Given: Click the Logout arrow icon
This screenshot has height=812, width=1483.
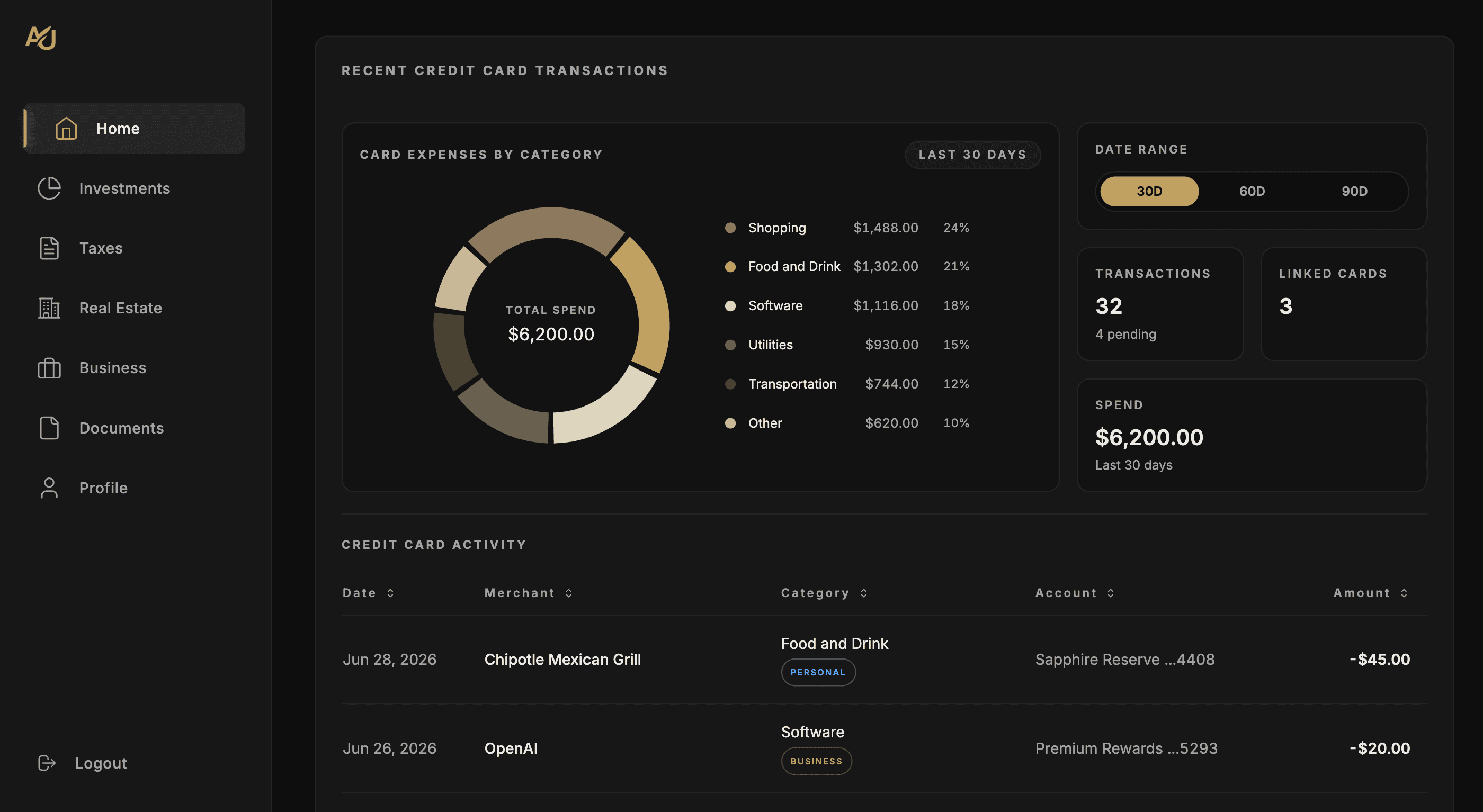Looking at the screenshot, I should coord(47,763).
